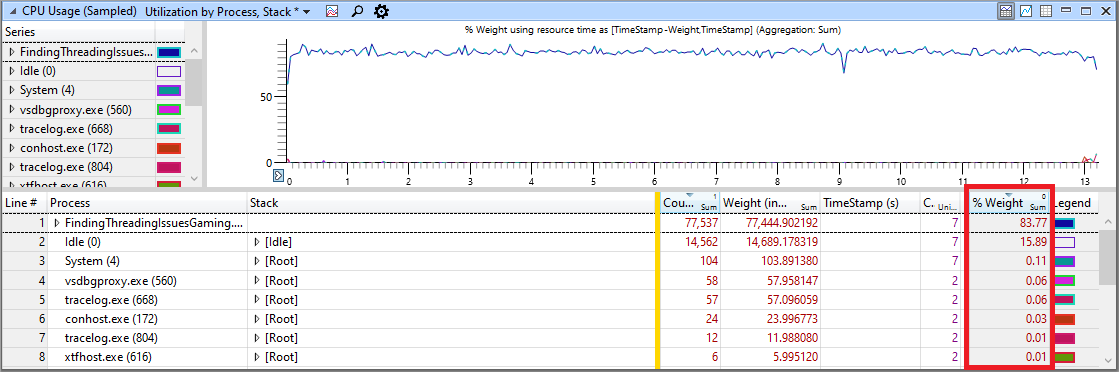The height and width of the screenshot is (372, 1119).
Task: Sort by the % Weight column header
Action: (x=1008, y=203)
